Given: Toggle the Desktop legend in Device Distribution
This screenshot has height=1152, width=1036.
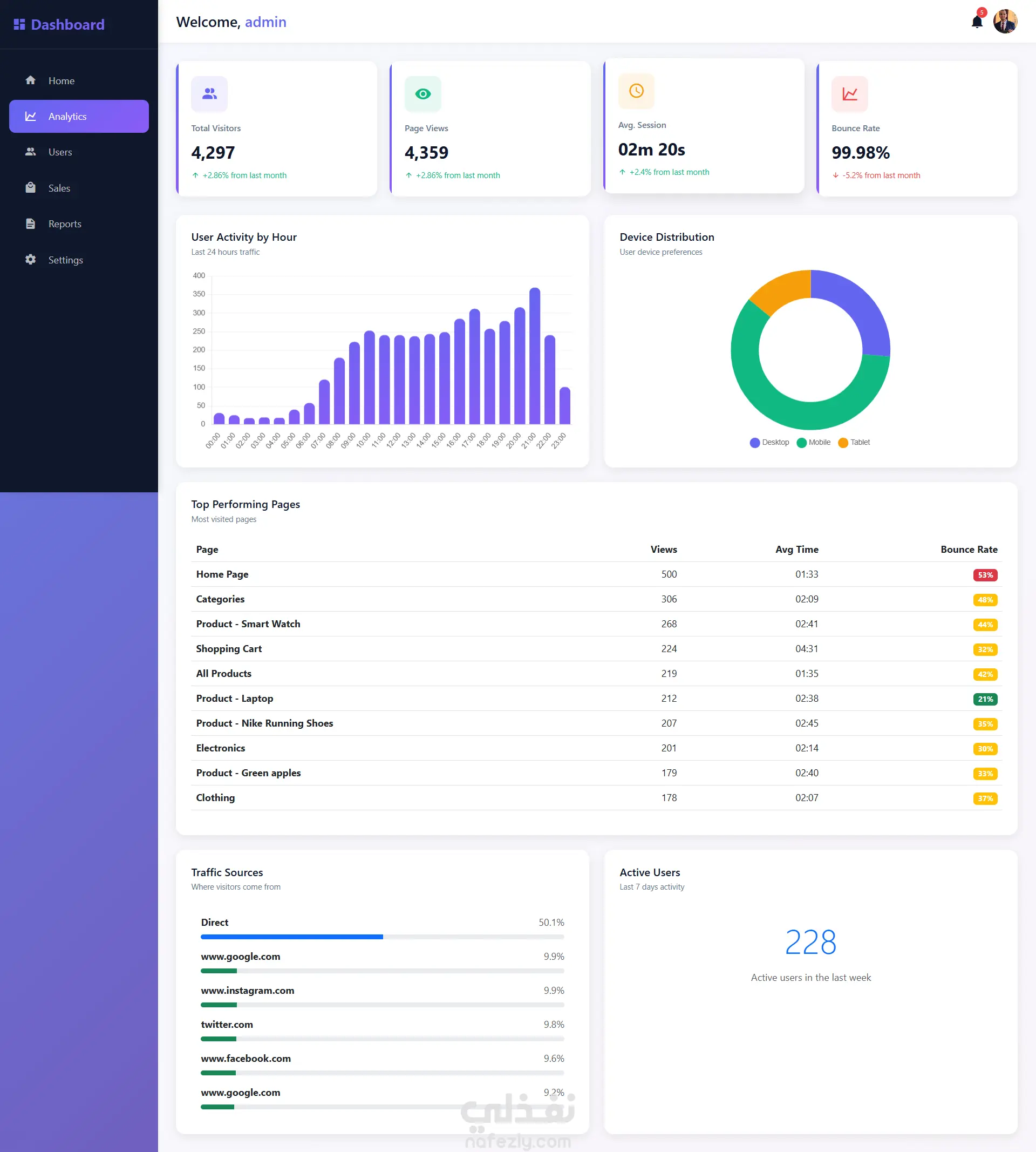Looking at the screenshot, I should point(769,443).
